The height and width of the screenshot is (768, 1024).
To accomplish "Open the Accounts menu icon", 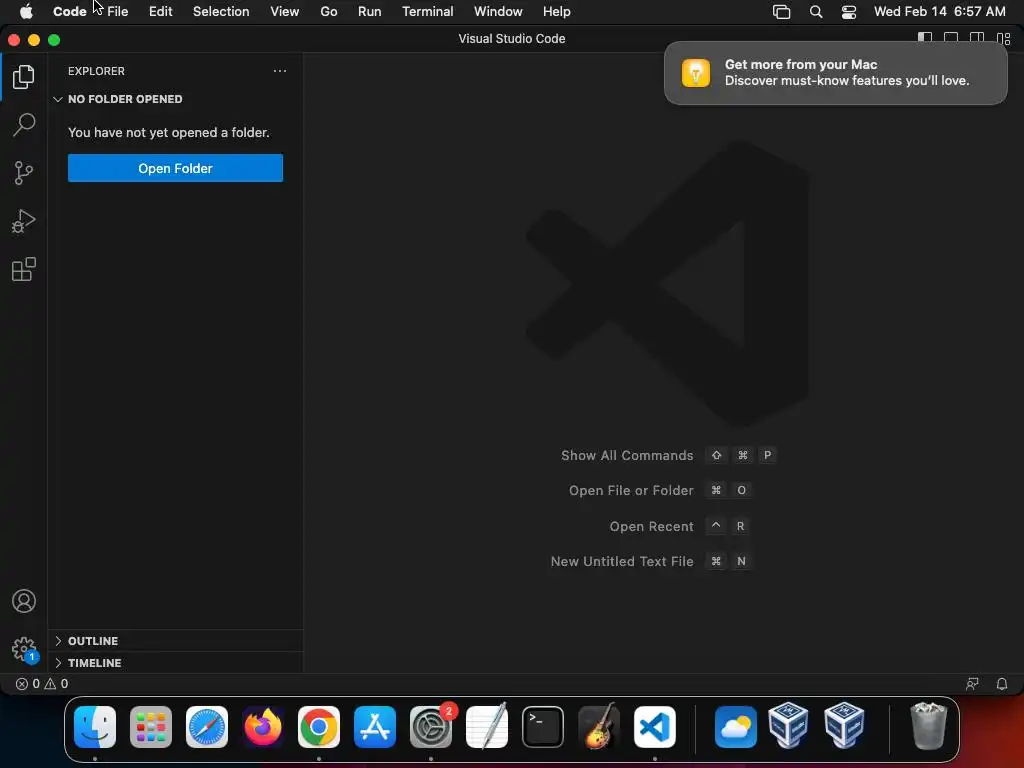I will 24,601.
